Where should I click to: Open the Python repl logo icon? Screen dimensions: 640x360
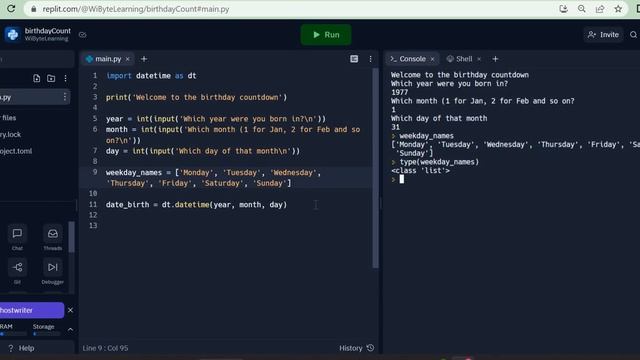(x=13, y=34)
